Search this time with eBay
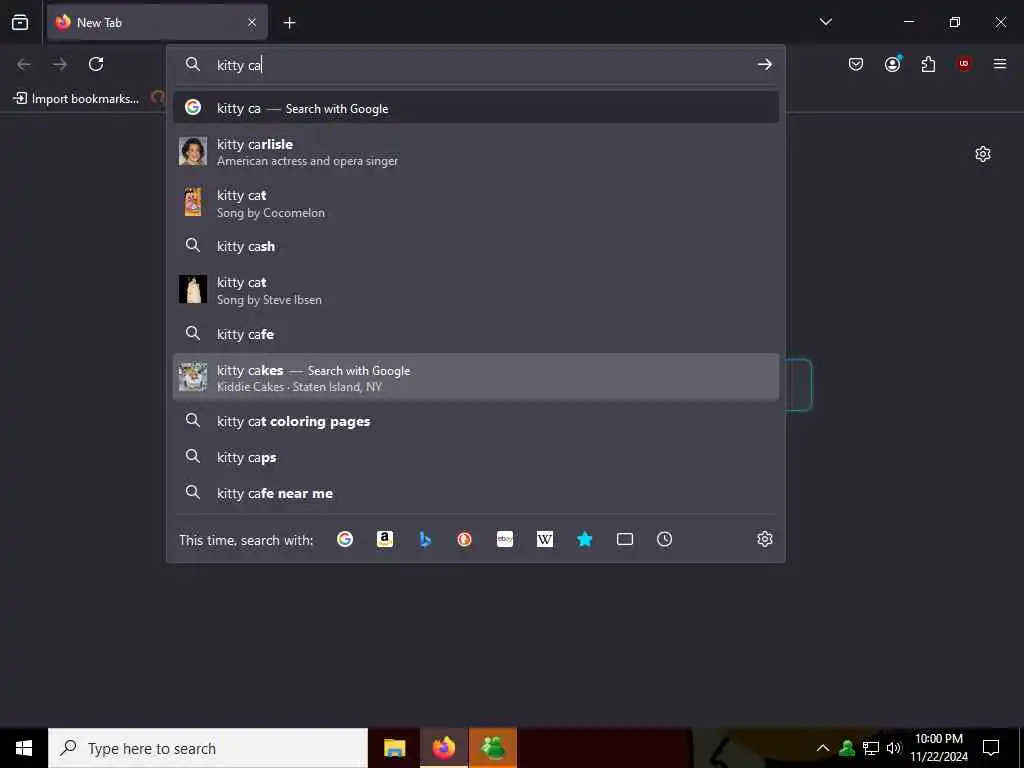1024x768 pixels. (x=505, y=539)
